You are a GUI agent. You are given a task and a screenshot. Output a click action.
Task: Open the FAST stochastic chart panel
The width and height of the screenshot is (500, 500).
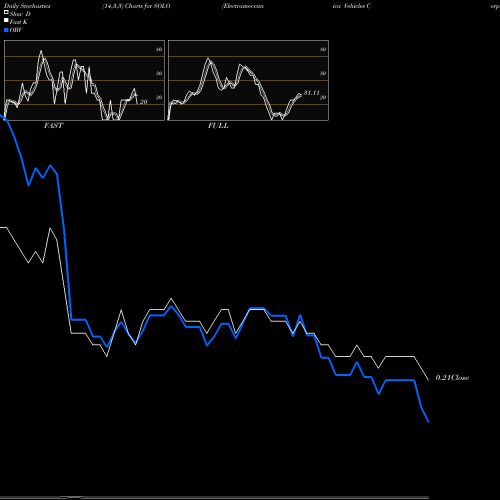[84, 80]
